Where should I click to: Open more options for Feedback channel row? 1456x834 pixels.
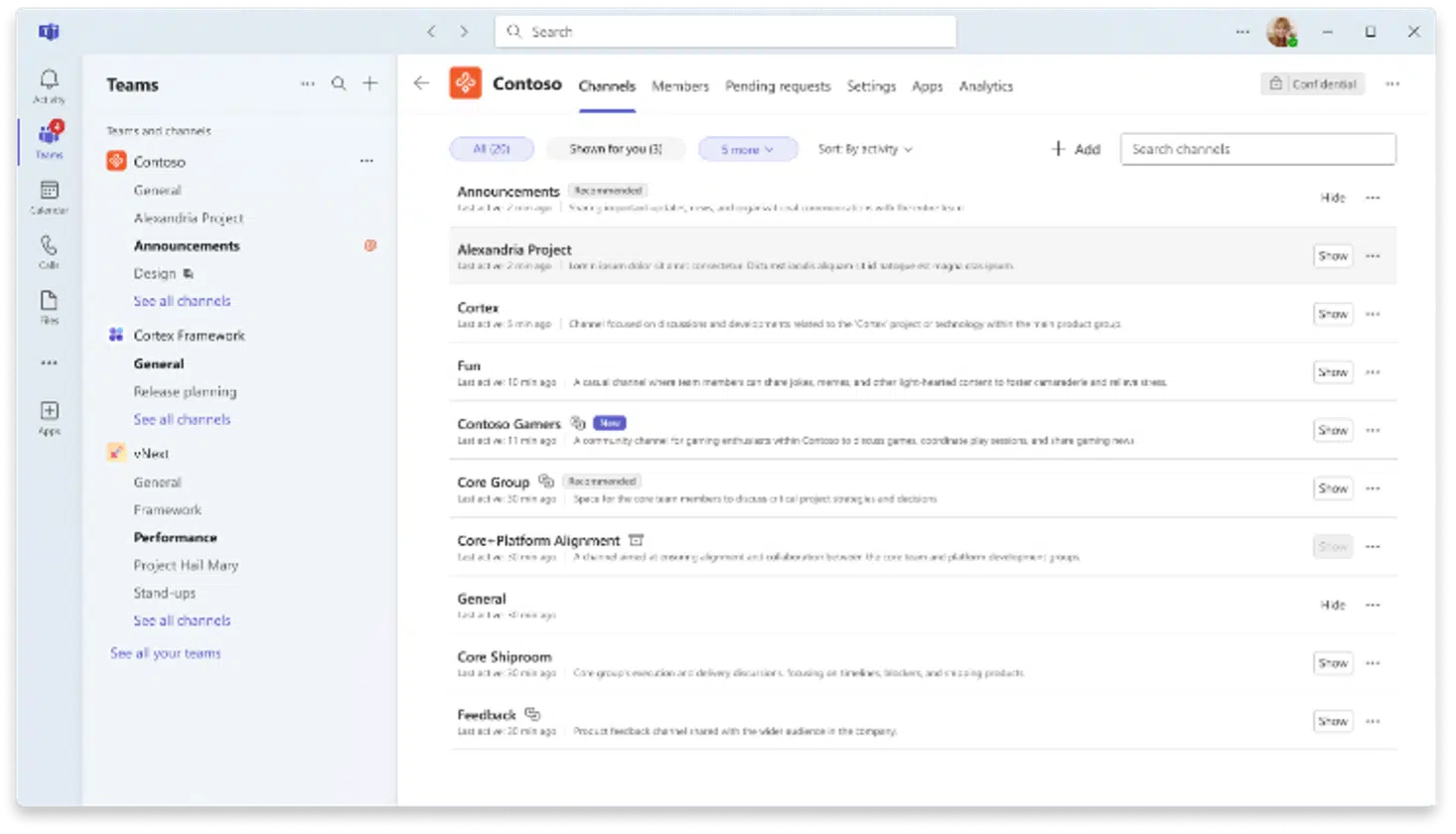[1373, 722]
